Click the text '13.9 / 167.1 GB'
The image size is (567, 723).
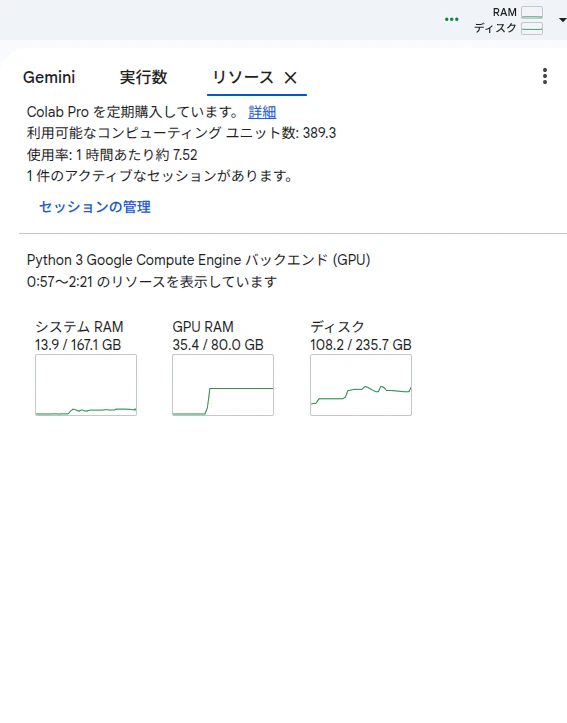point(78,345)
